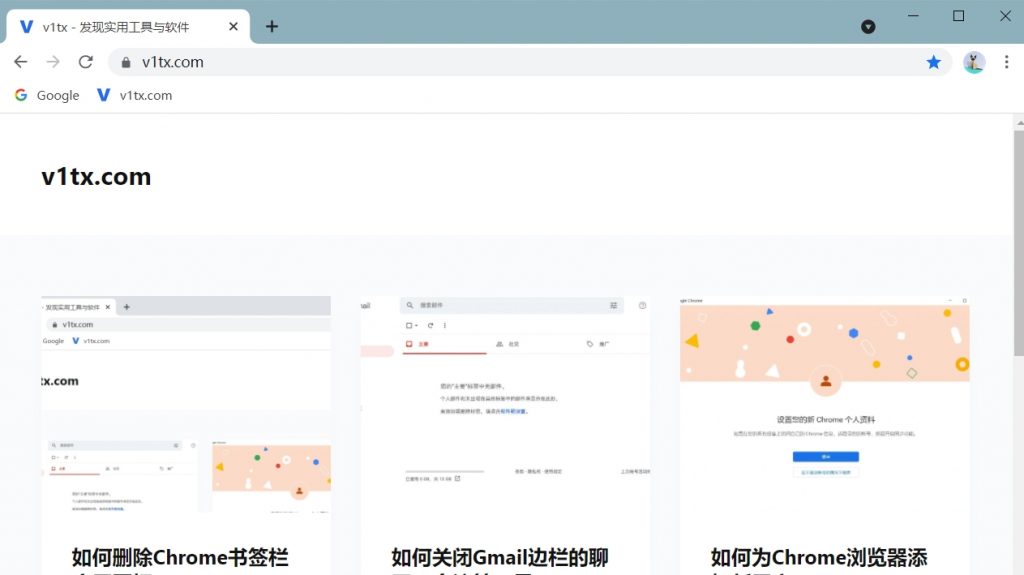
Task: Go forward using the forward arrow
Action: click(53, 62)
